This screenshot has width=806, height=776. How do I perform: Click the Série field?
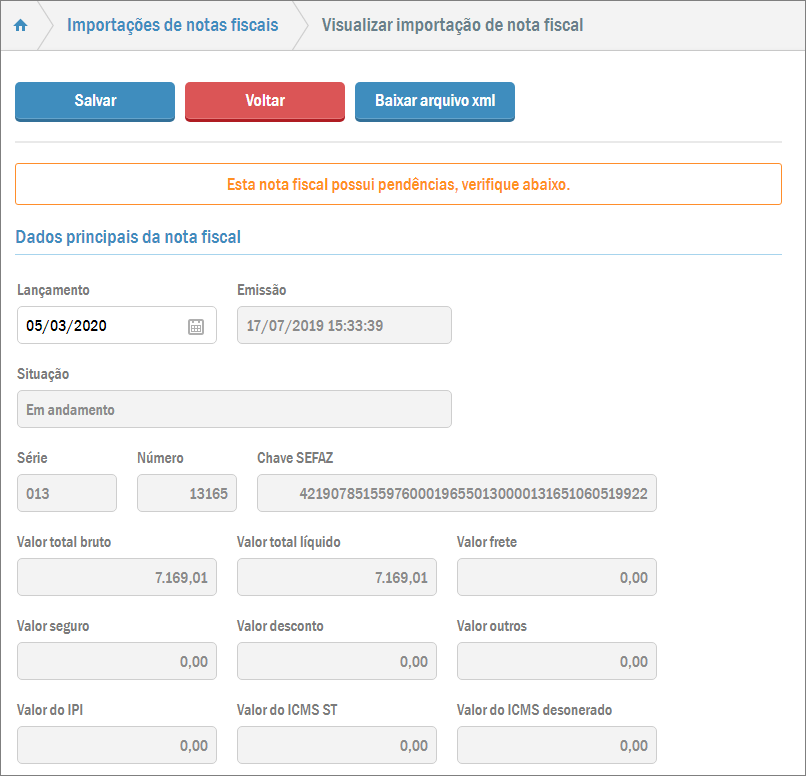(x=67, y=494)
